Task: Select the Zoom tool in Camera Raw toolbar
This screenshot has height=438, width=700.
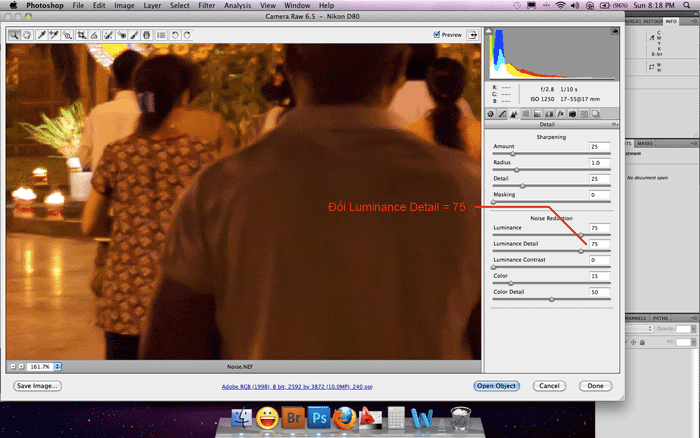Action: 14,35
